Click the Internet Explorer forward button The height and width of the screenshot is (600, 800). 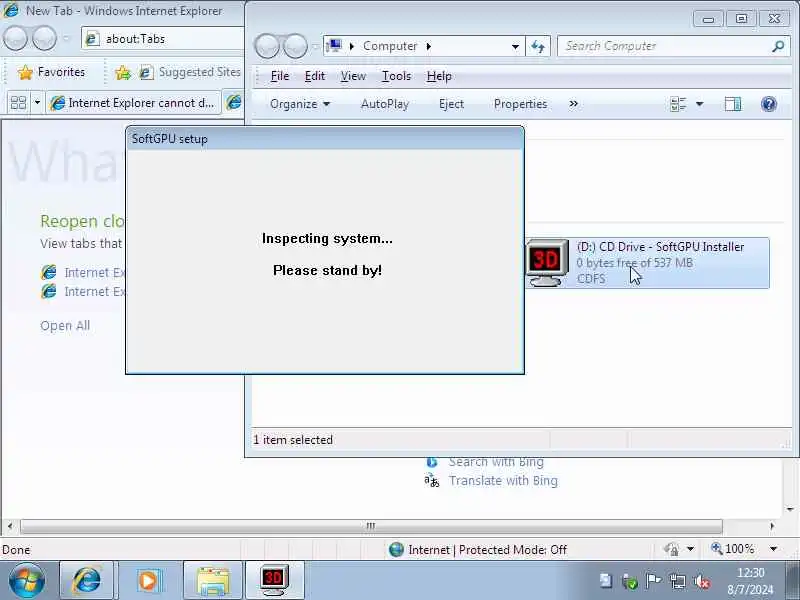44,39
